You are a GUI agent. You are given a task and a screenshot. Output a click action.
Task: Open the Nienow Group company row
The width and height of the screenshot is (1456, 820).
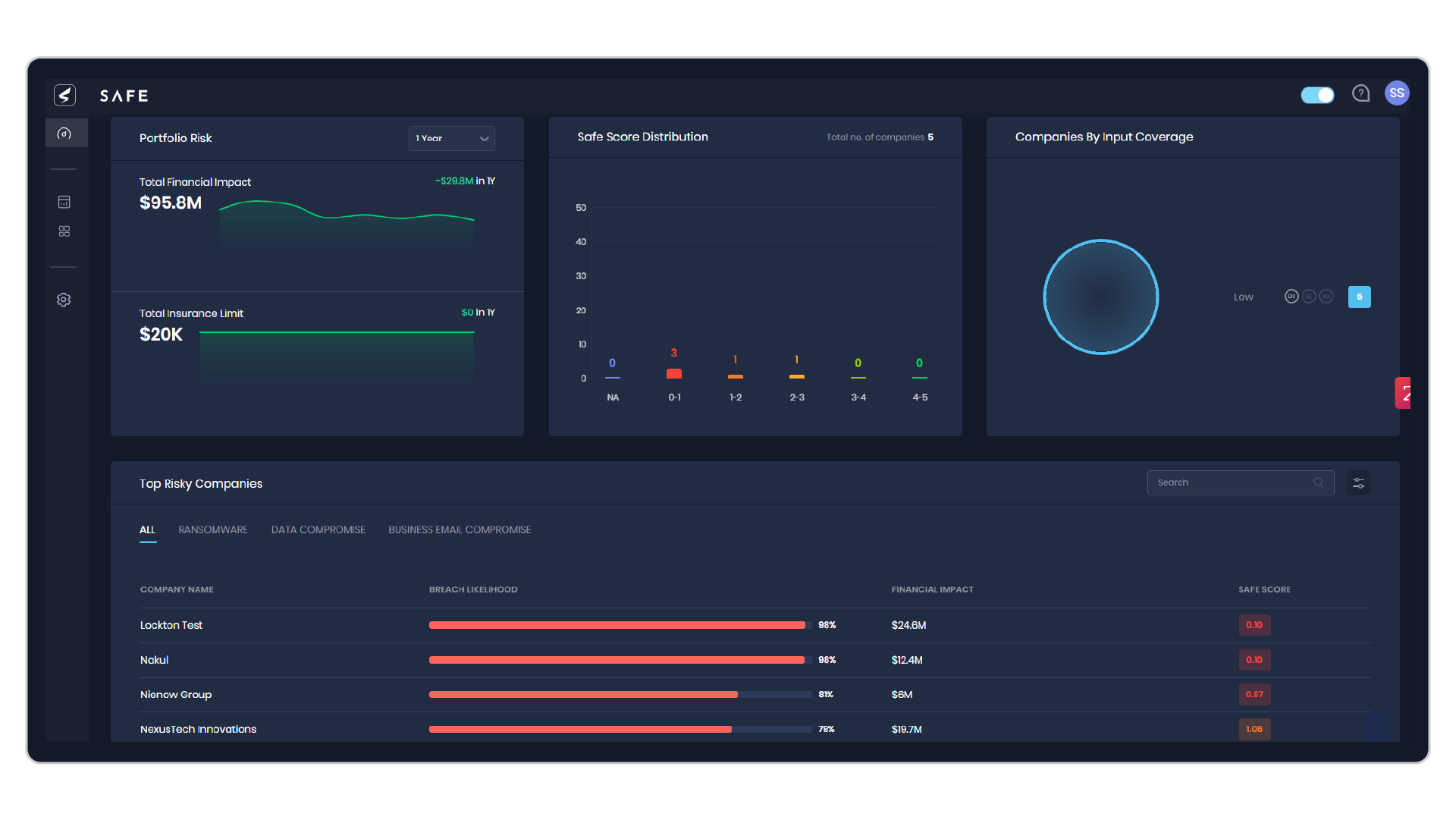[x=755, y=694]
